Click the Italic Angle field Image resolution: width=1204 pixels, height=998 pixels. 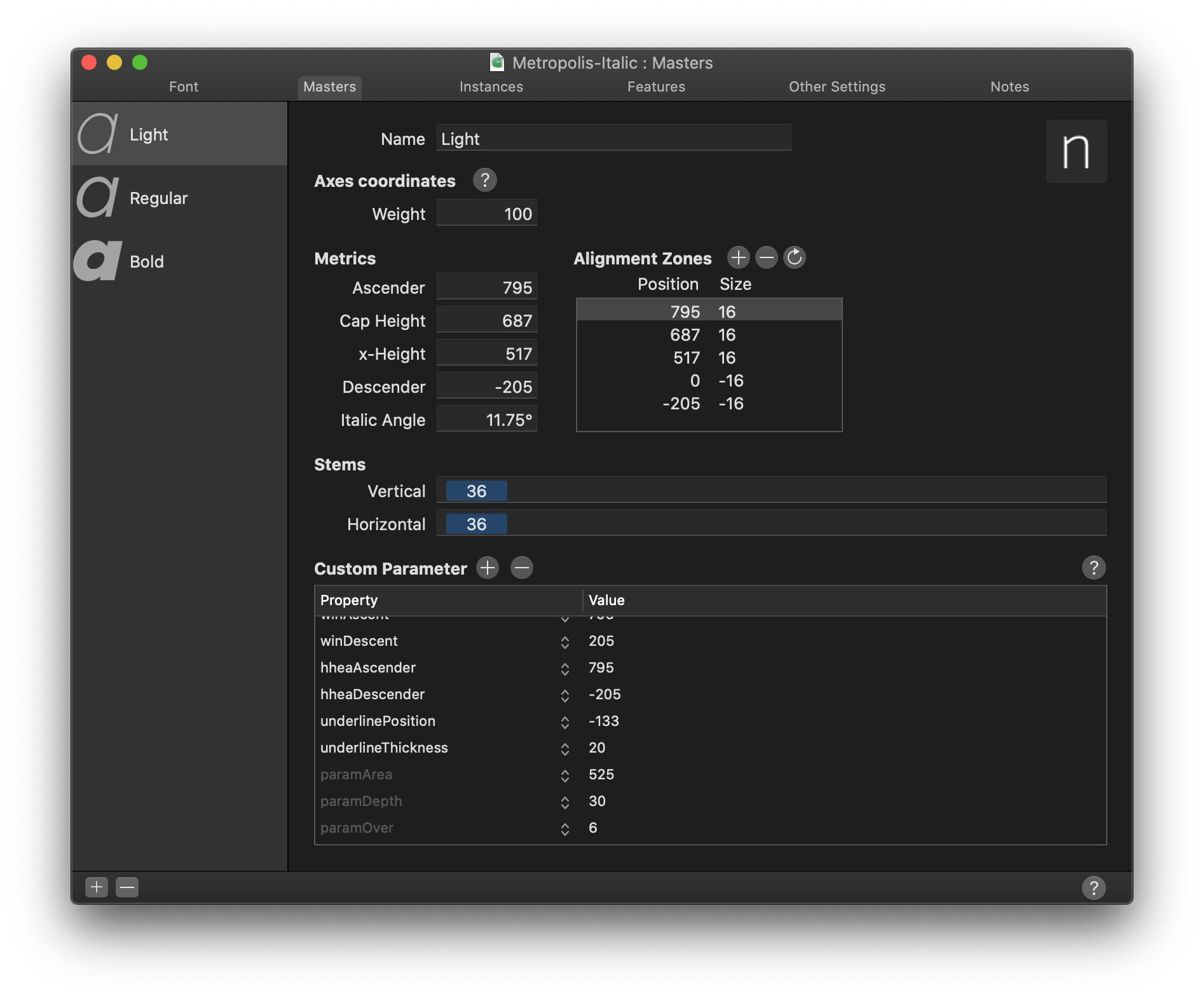(x=487, y=420)
